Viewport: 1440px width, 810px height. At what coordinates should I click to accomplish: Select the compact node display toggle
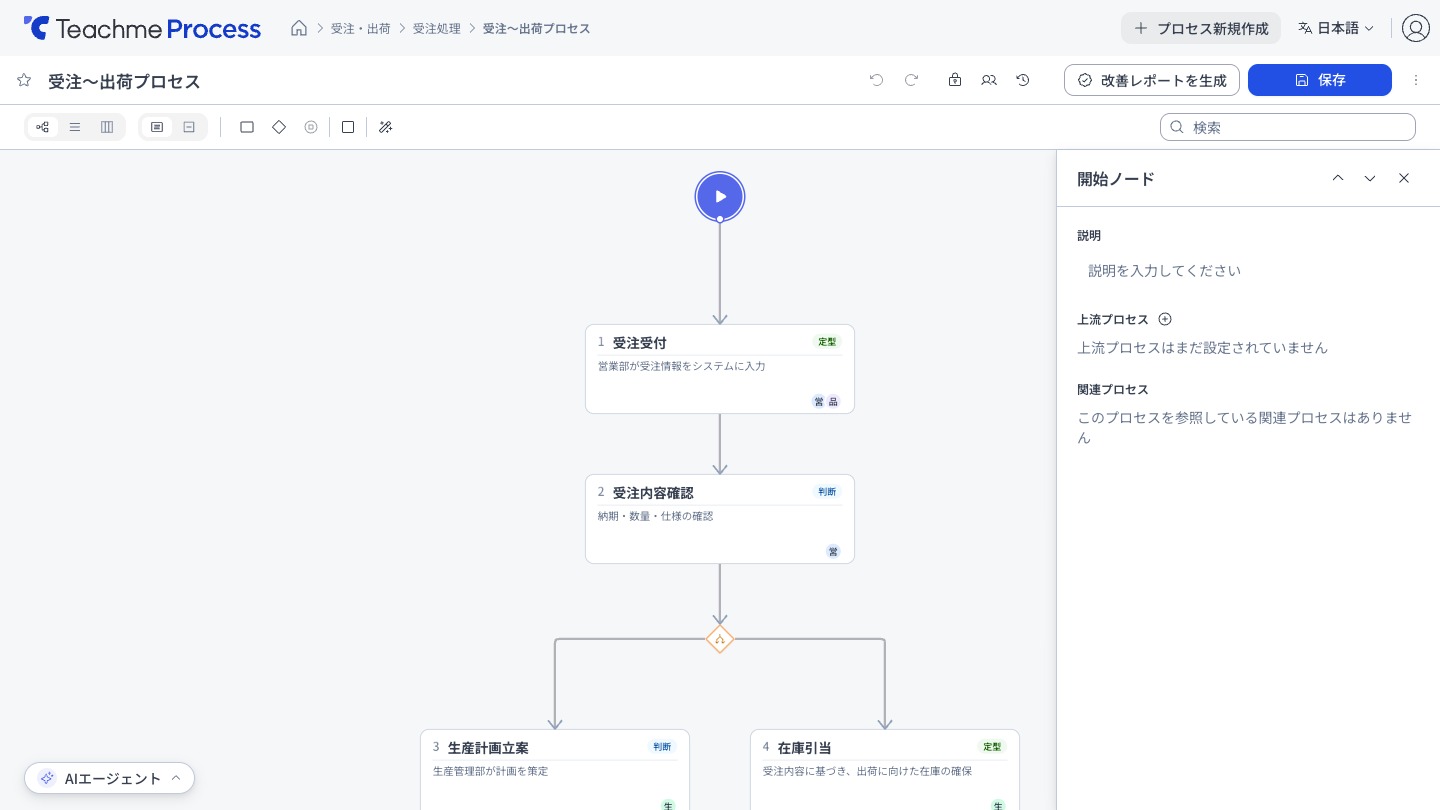click(189, 127)
